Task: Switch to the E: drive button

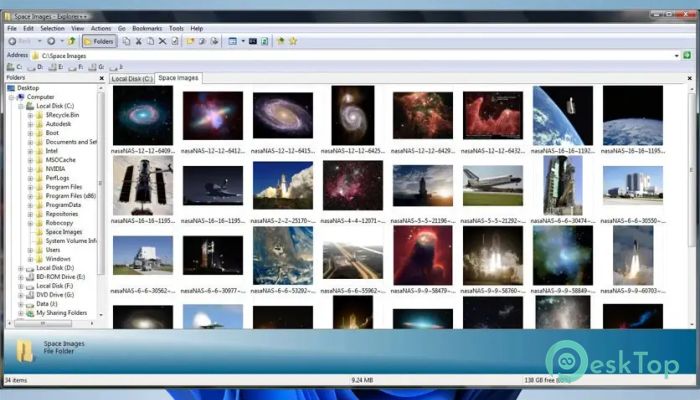Action: [x=56, y=67]
